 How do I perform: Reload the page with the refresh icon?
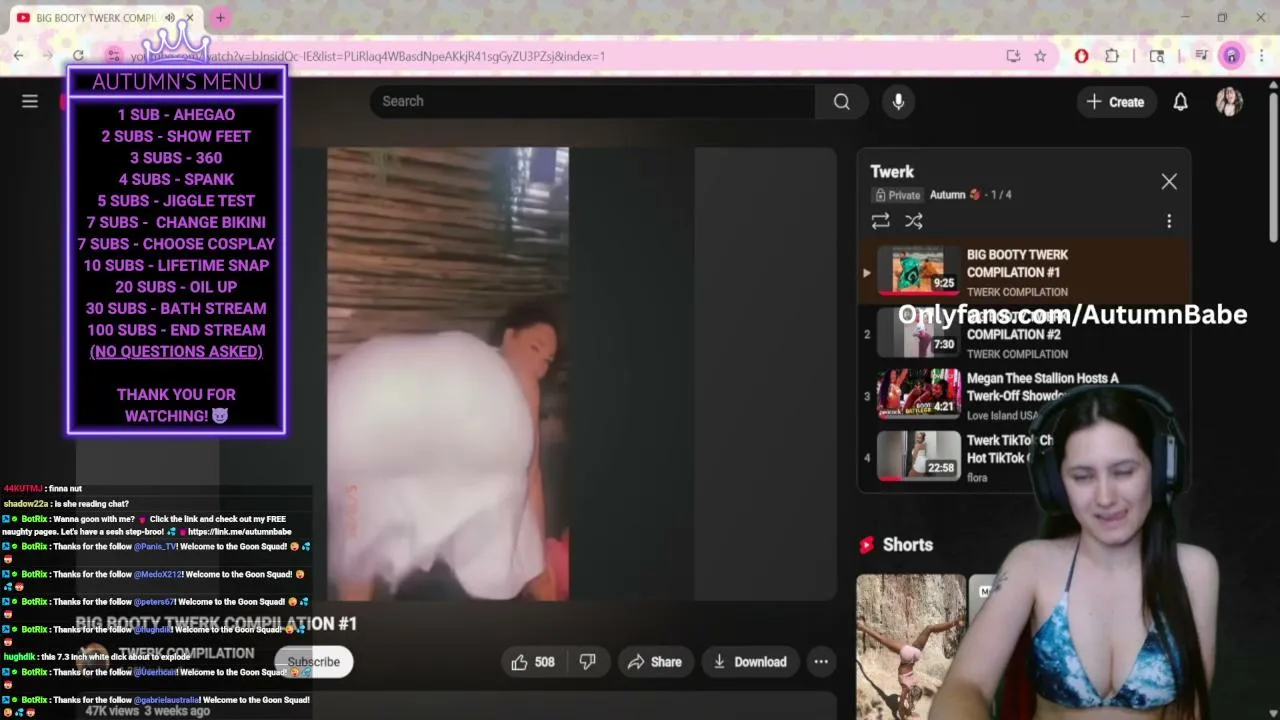coord(78,56)
